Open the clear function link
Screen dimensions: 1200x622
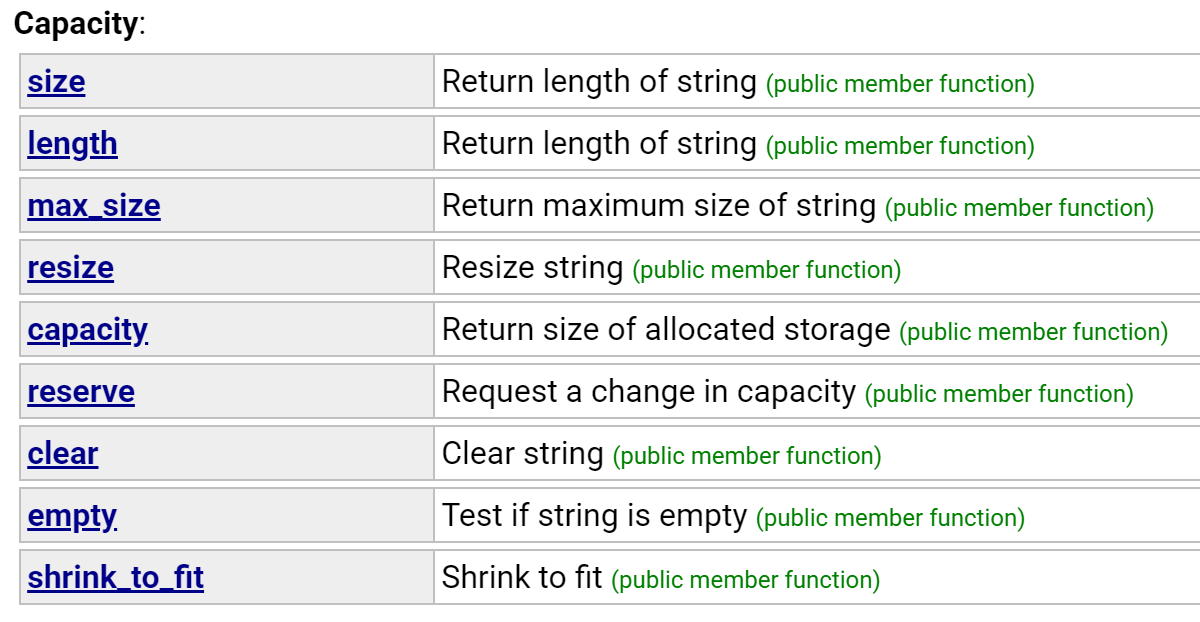[x=63, y=454]
